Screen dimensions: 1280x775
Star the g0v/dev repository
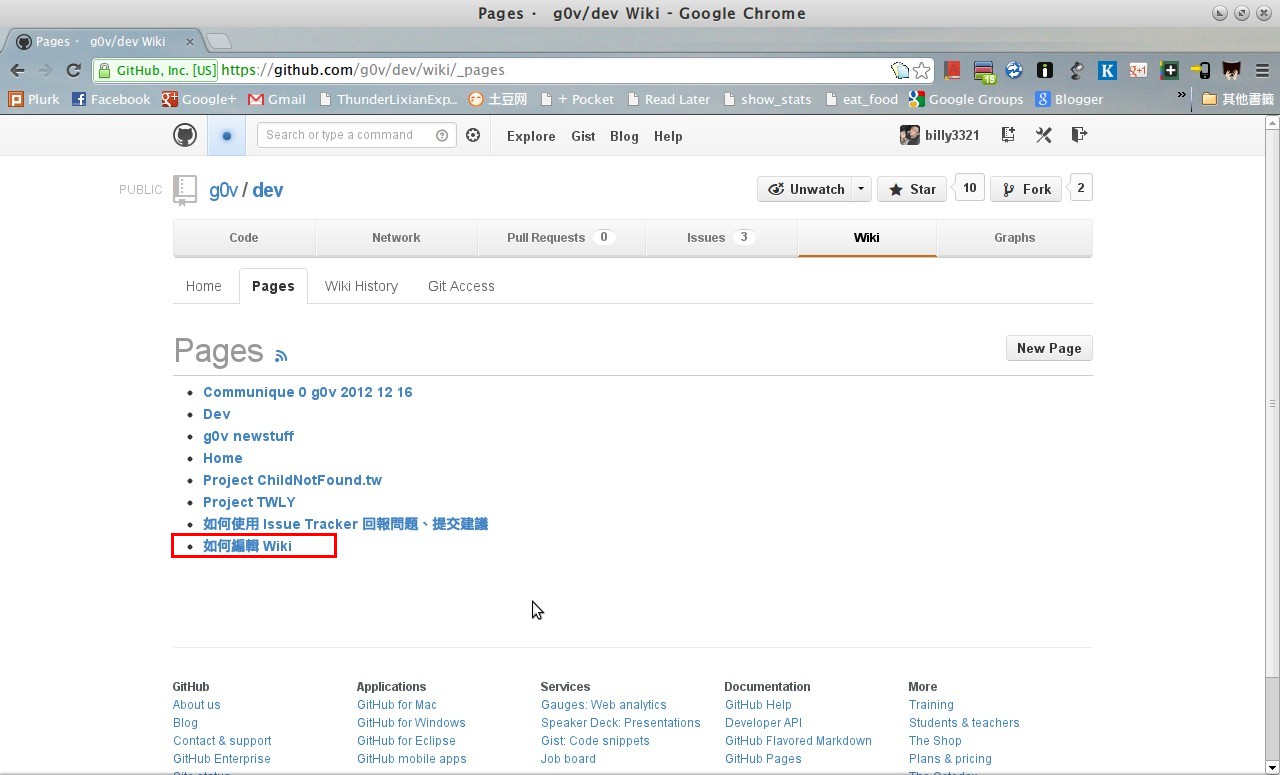pos(912,189)
